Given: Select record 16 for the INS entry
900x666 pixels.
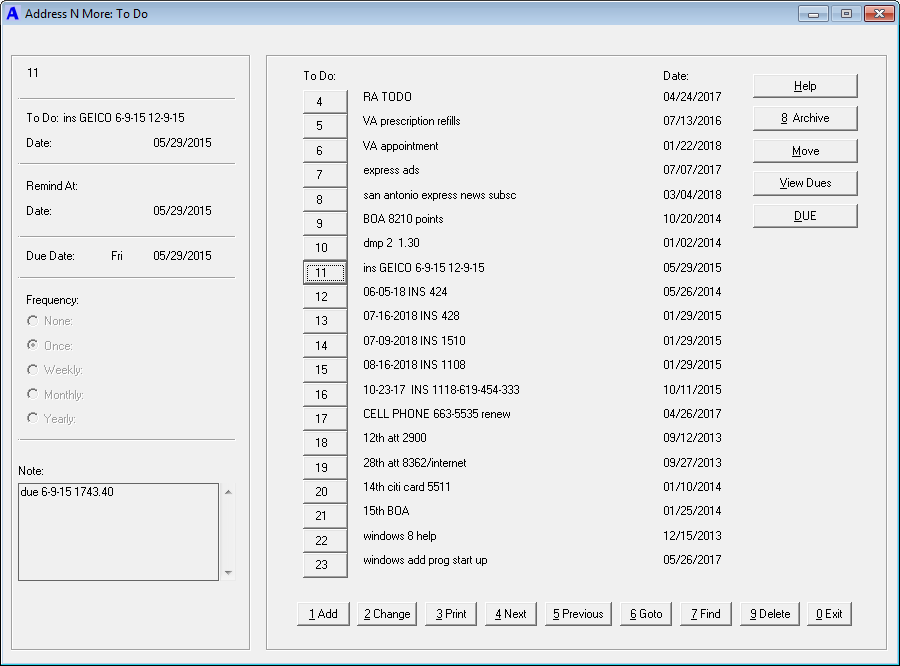Looking at the screenshot, I should coord(324,394).
